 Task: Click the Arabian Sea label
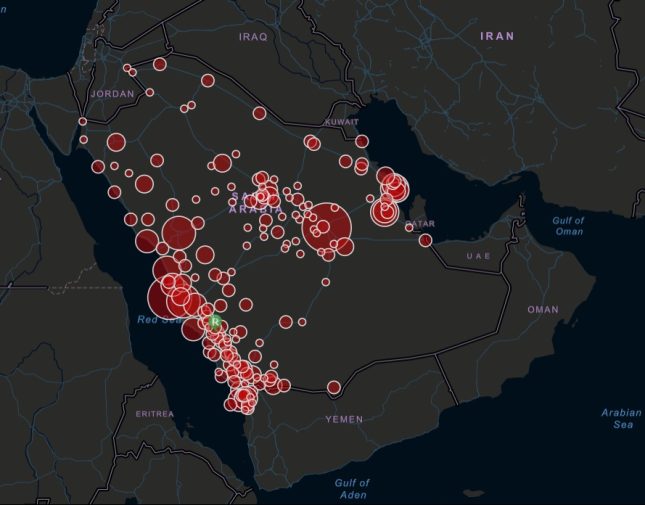coord(621,418)
